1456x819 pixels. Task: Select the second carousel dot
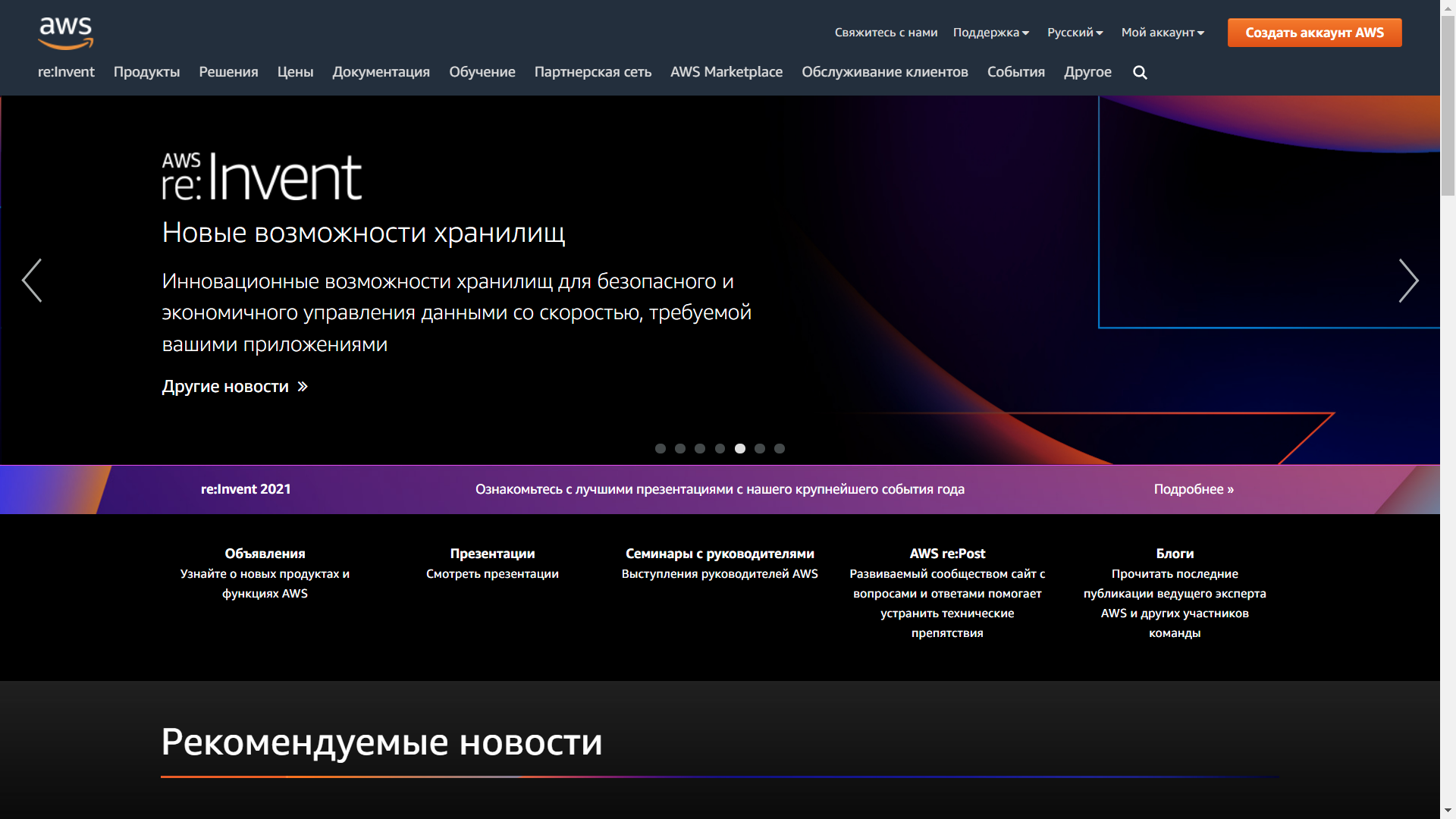(x=680, y=449)
